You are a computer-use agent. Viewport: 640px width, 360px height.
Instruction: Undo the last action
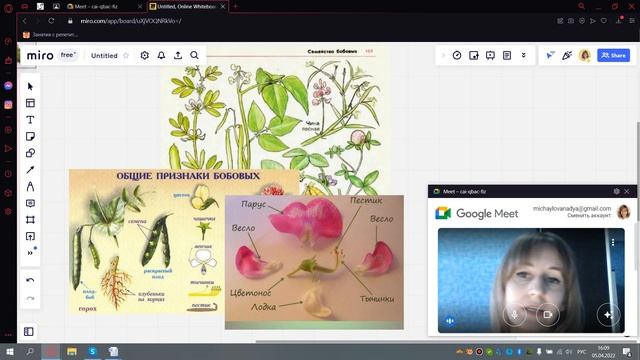30,280
